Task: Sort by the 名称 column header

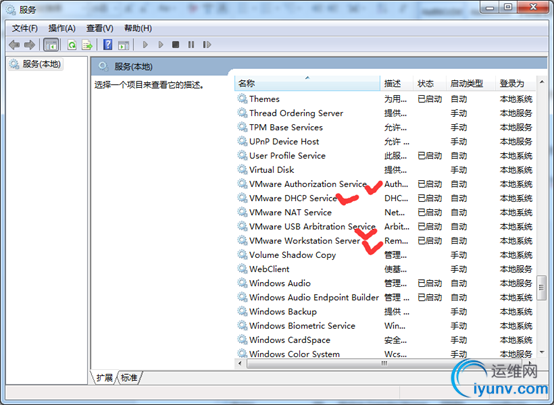Action: point(307,84)
